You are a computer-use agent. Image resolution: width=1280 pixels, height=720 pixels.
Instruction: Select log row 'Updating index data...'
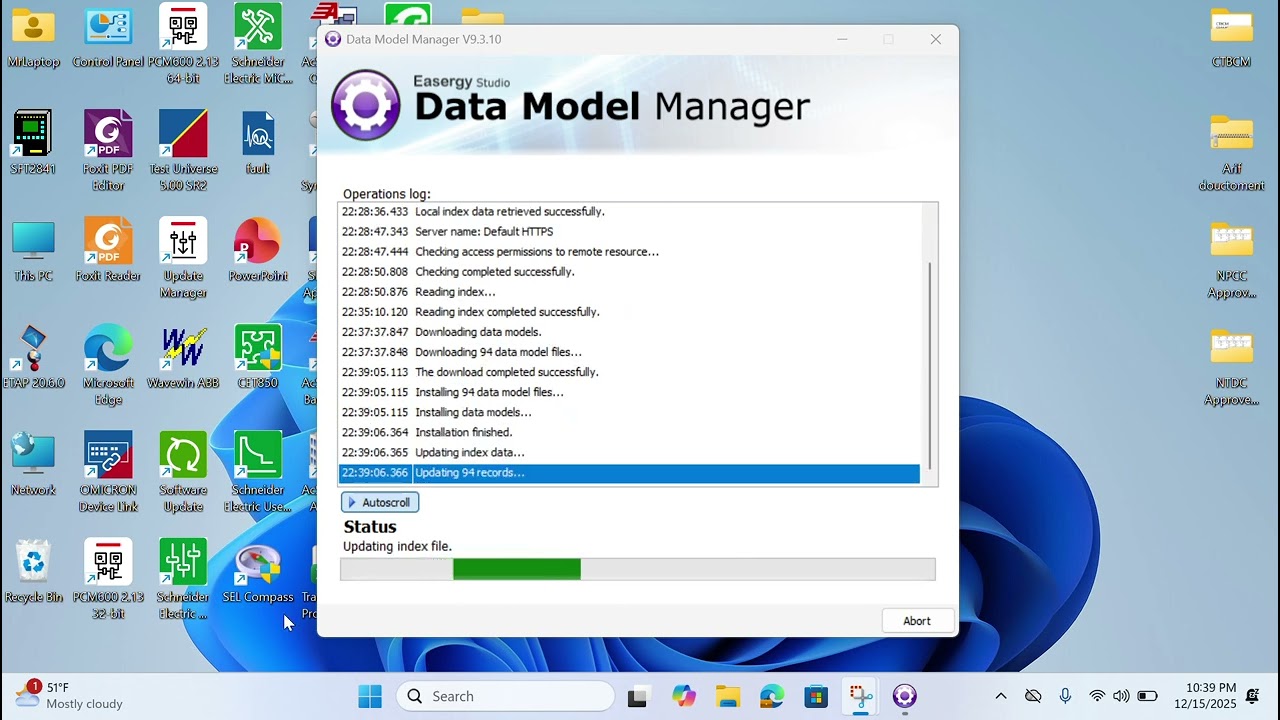click(x=629, y=453)
